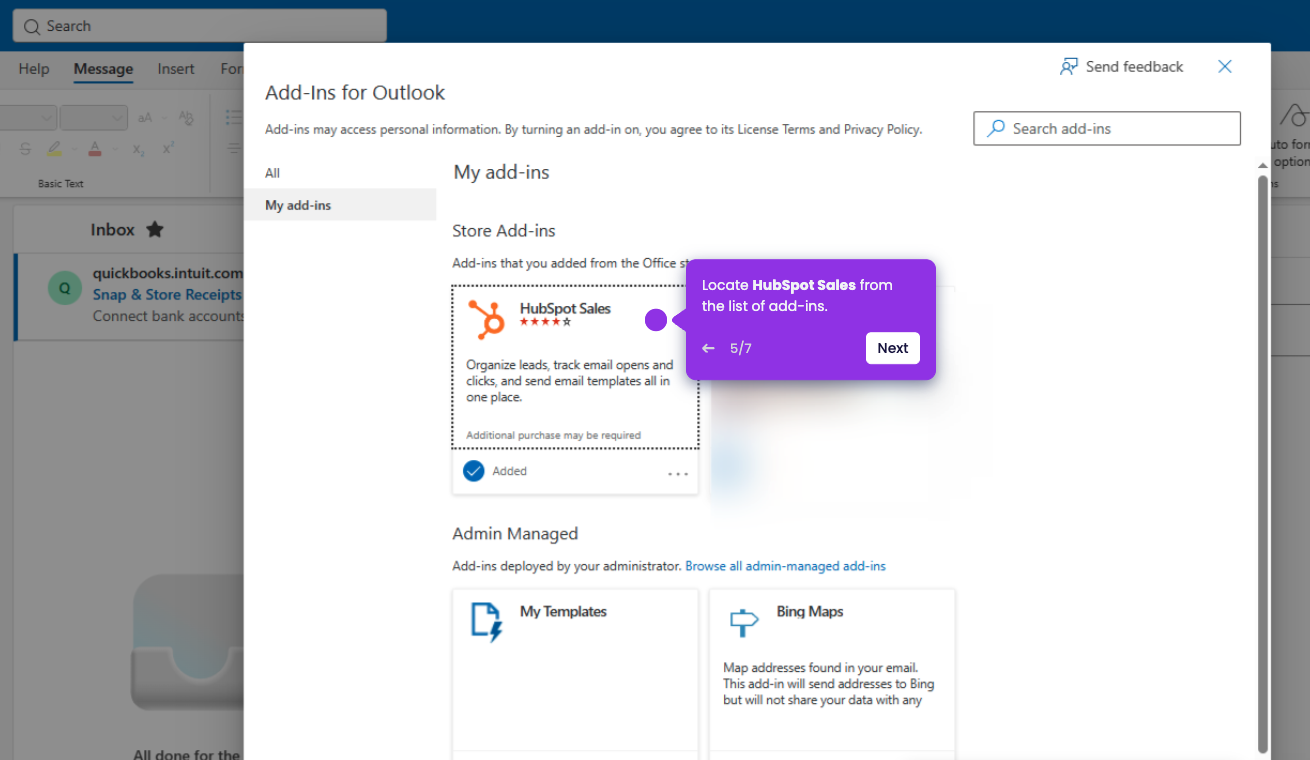1310x760 pixels.
Task: Toggle the Superscript button
Action: tap(168, 149)
